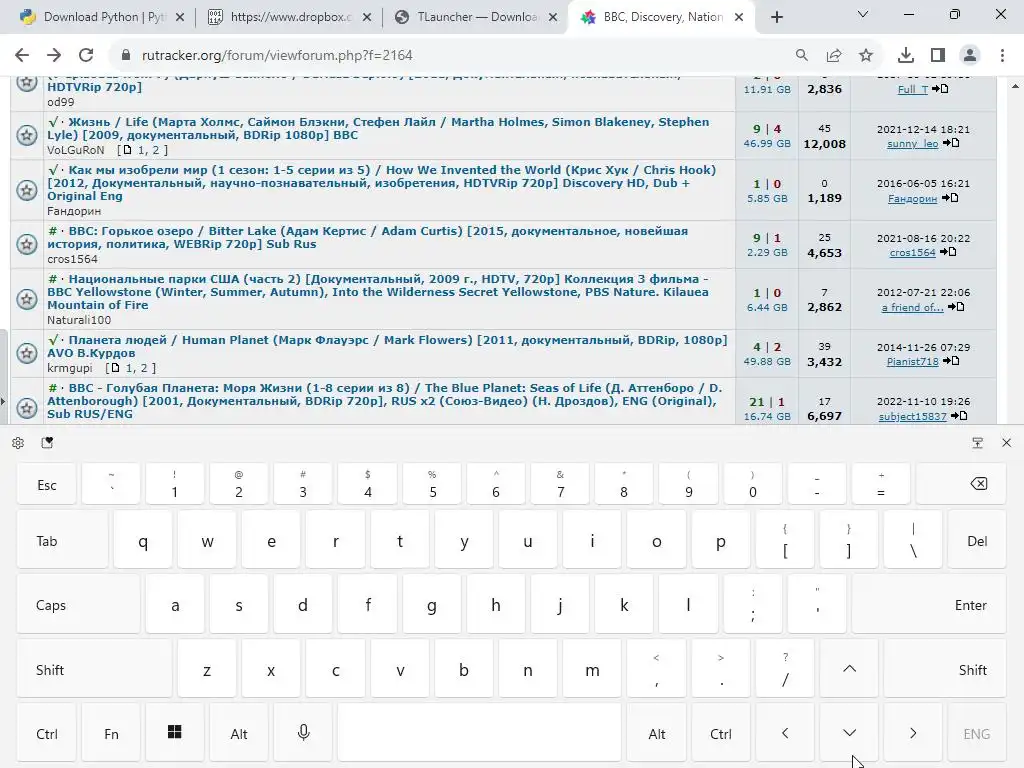Go to last post in subject15837 row

pyautogui.click(x=959, y=416)
